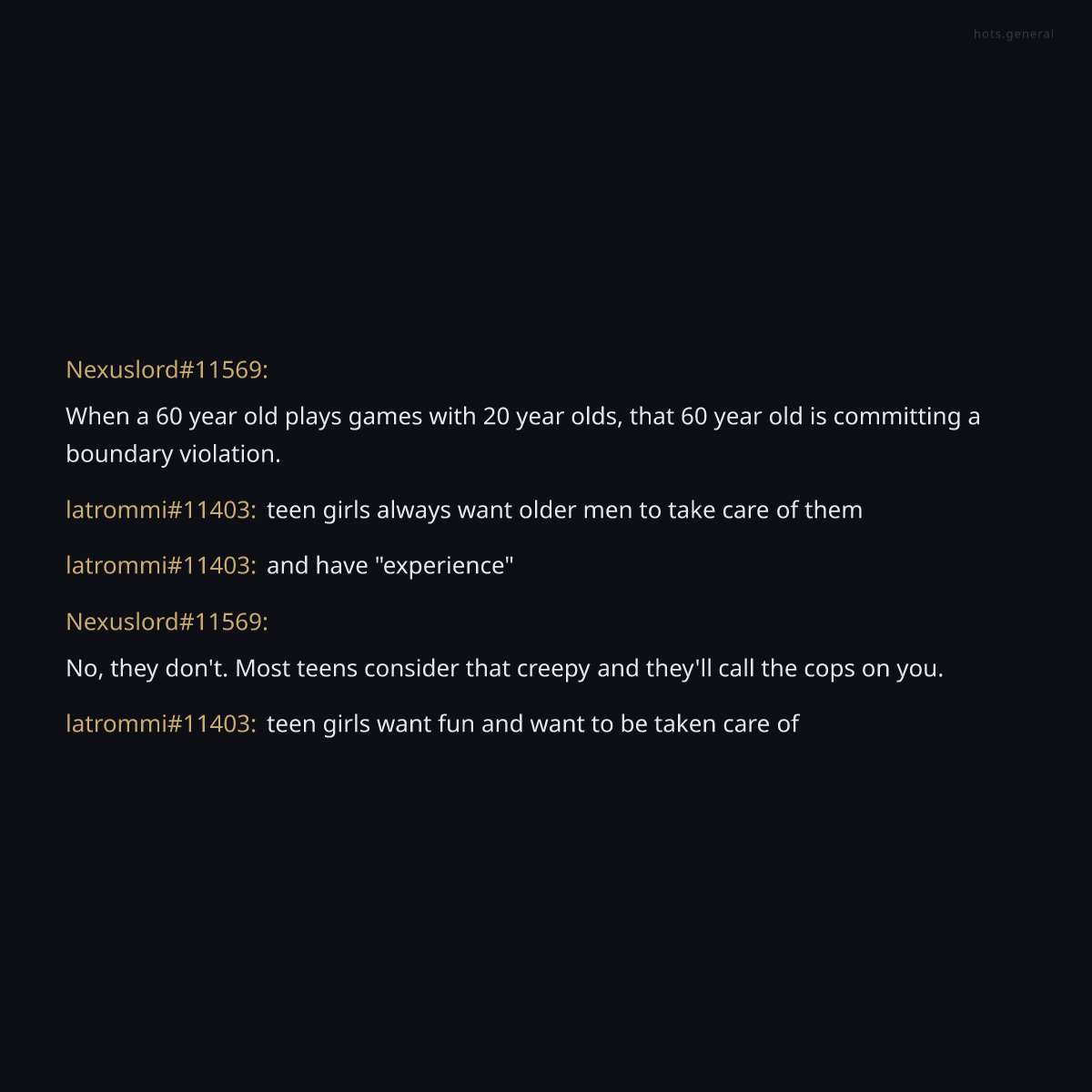Click the hots.general channel label
The image size is (1092, 1092).
tap(1014, 35)
